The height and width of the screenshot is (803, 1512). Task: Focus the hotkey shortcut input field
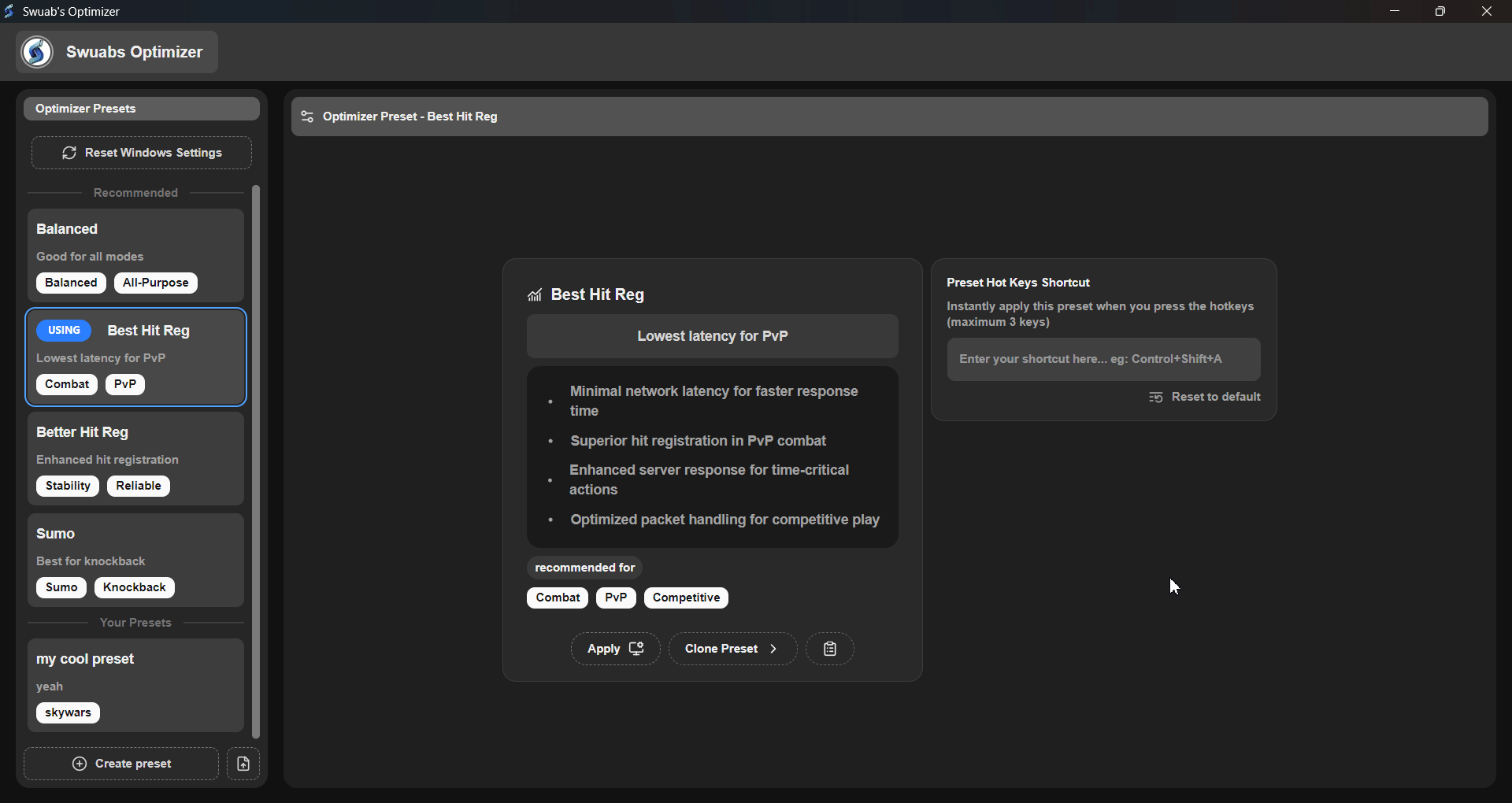point(1104,360)
